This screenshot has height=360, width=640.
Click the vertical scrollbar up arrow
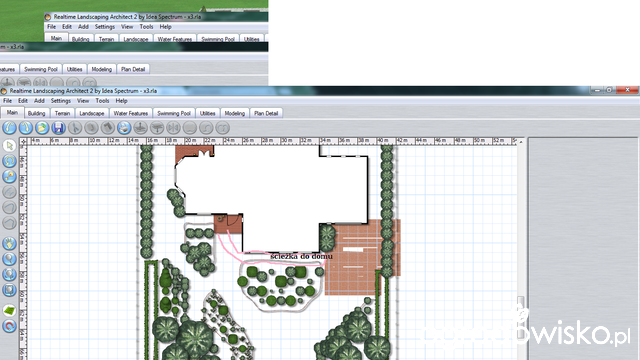click(x=520, y=142)
